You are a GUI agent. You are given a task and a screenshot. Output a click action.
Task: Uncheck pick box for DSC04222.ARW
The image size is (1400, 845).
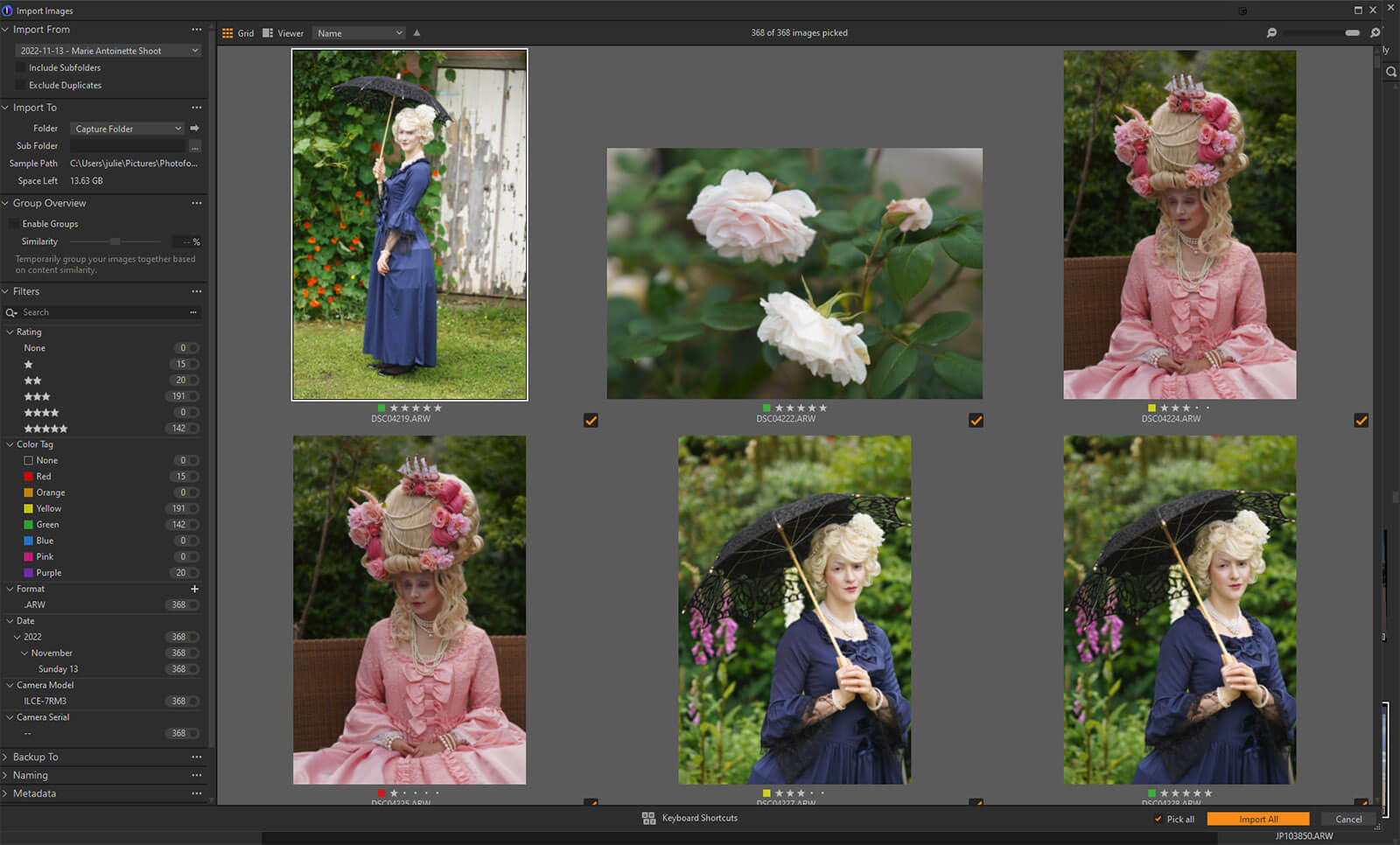[976, 421]
